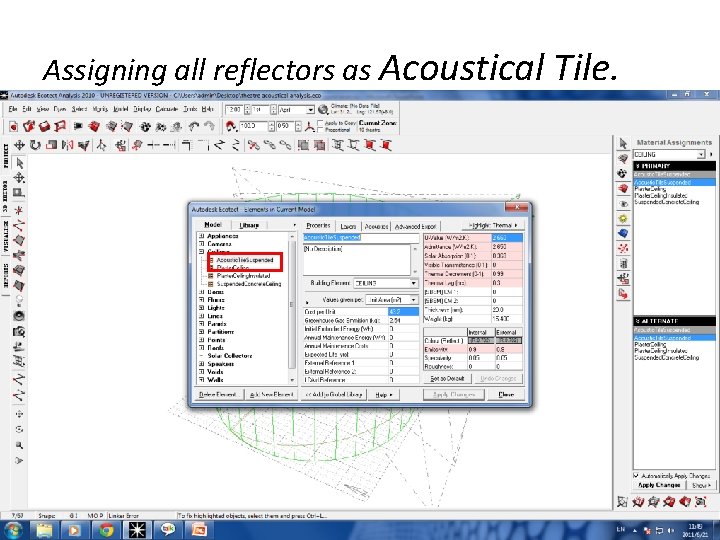The image size is (720, 540).
Task: Open PowerPoint from the taskbar
Action: [x=199, y=530]
